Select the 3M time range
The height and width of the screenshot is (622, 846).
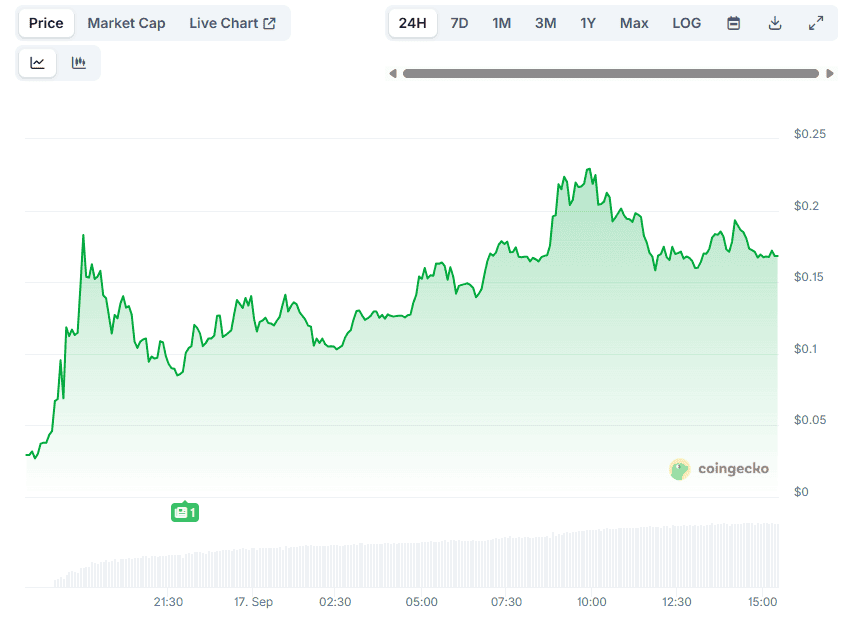click(x=545, y=23)
